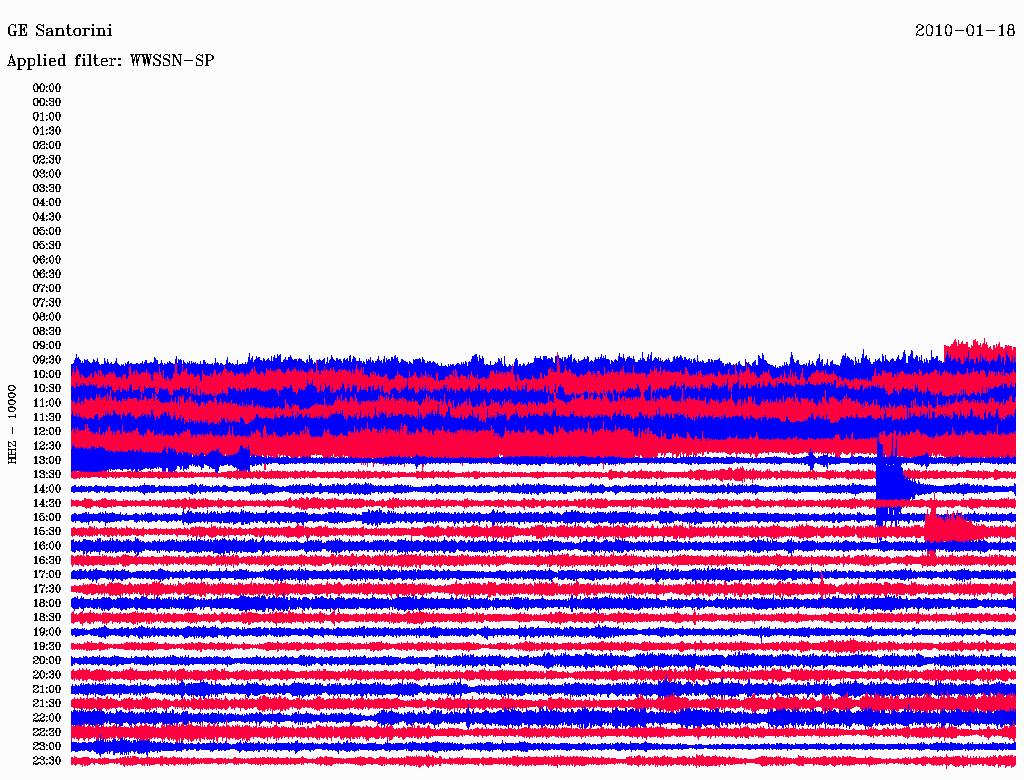The width and height of the screenshot is (1024, 780).
Task: Select the 00:30 time label
Action: click(46, 102)
